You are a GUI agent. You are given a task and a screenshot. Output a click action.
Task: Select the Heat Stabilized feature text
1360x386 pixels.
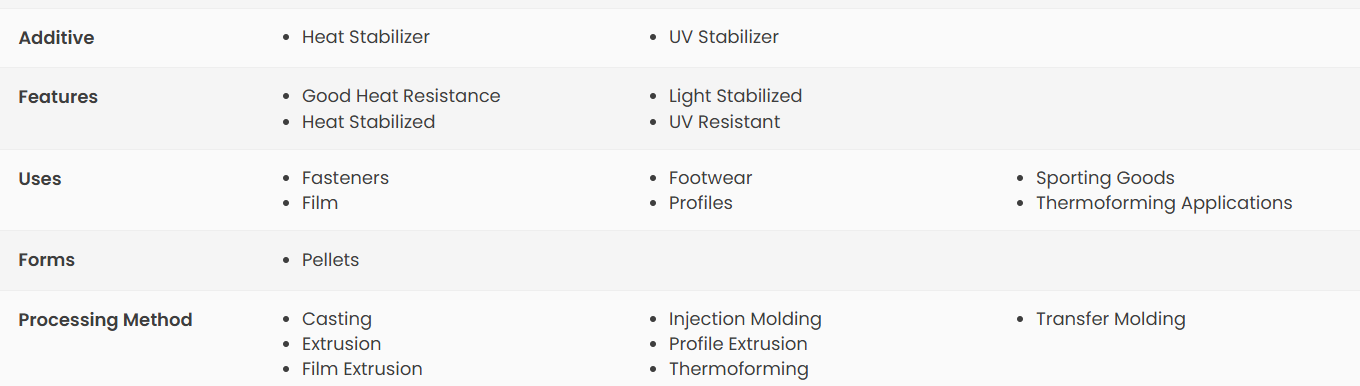coord(369,122)
